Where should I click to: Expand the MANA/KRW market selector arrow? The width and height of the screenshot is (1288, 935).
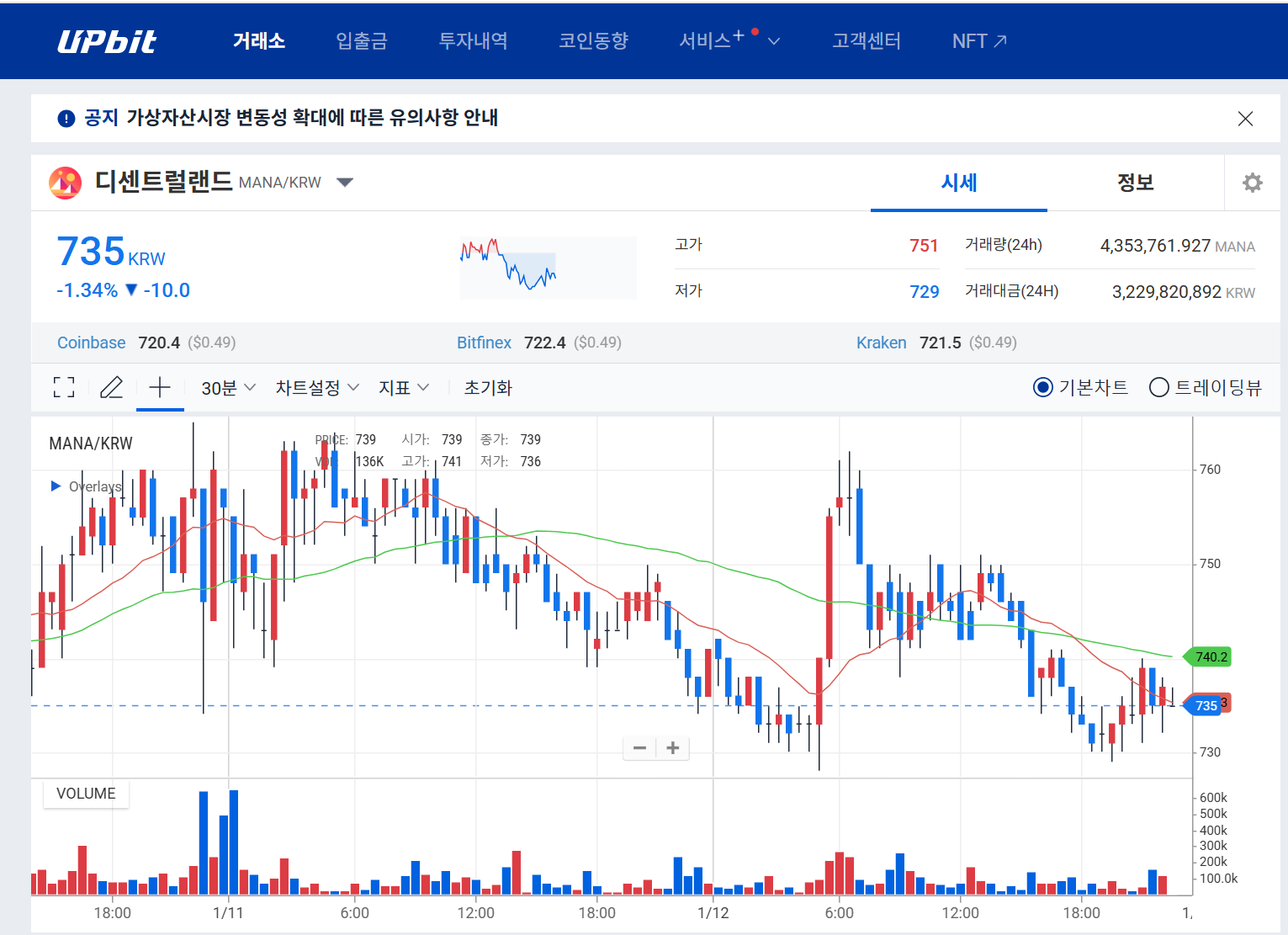[345, 183]
